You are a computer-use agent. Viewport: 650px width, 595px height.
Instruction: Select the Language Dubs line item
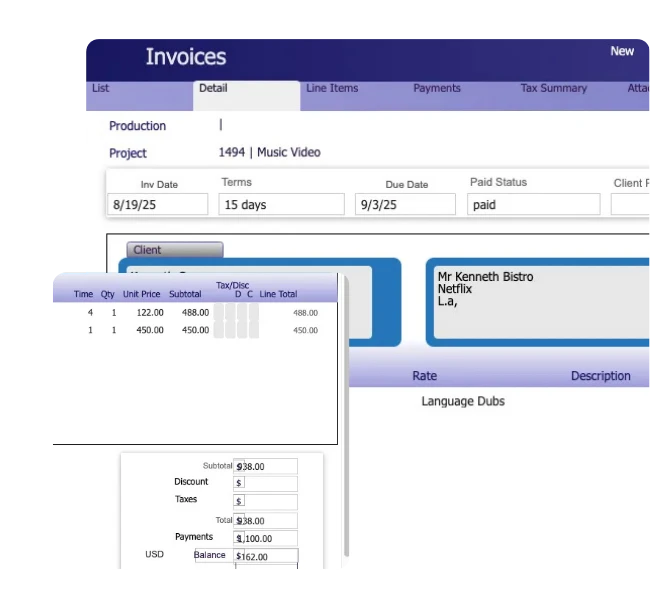point(463,401)
